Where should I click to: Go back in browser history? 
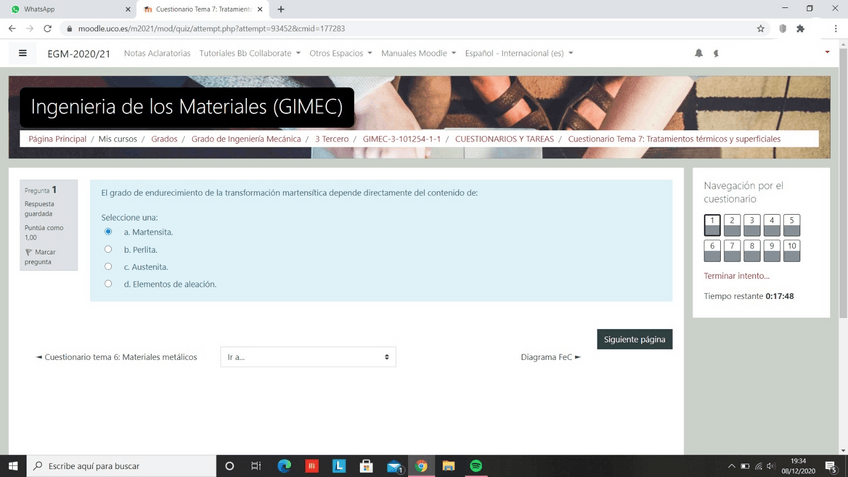point(12,29)
